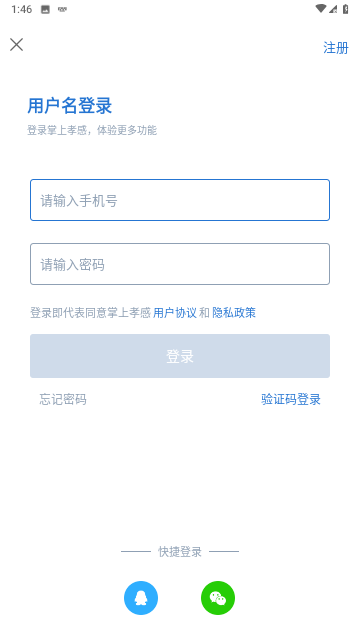Tap the small keyboard notification status icon

62,9
